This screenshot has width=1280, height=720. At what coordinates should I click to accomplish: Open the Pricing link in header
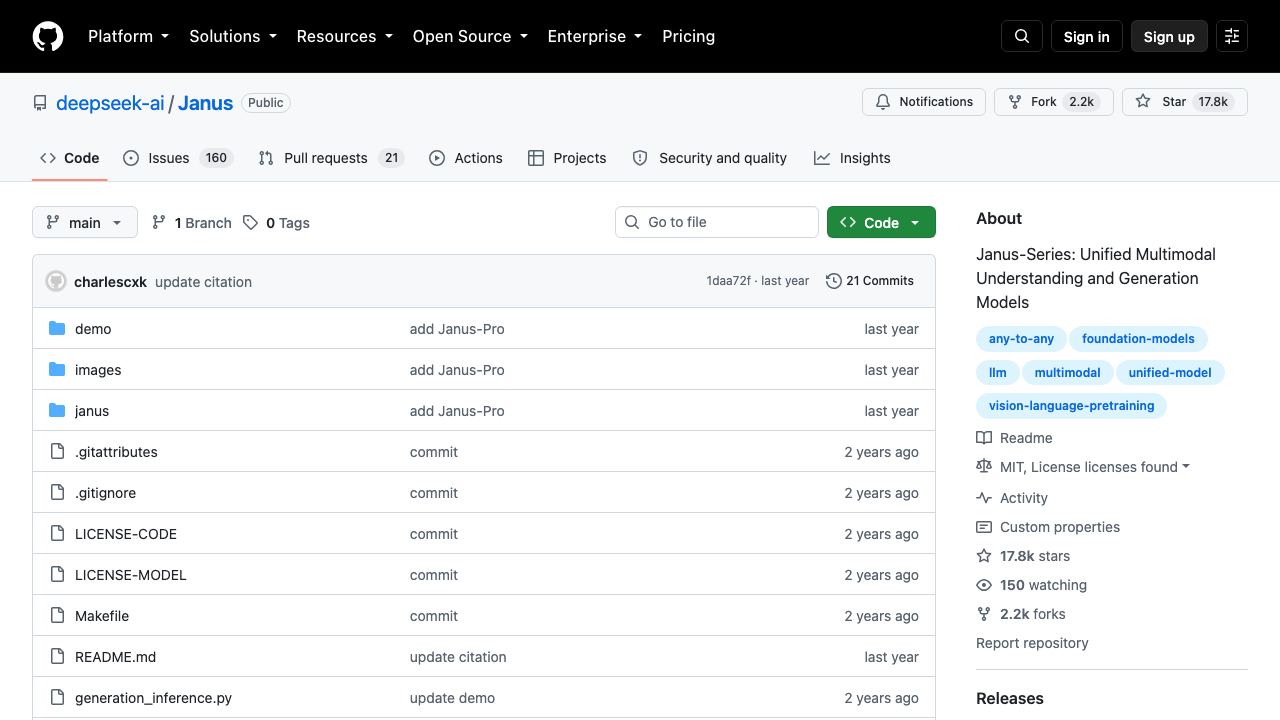click(688, 36)
